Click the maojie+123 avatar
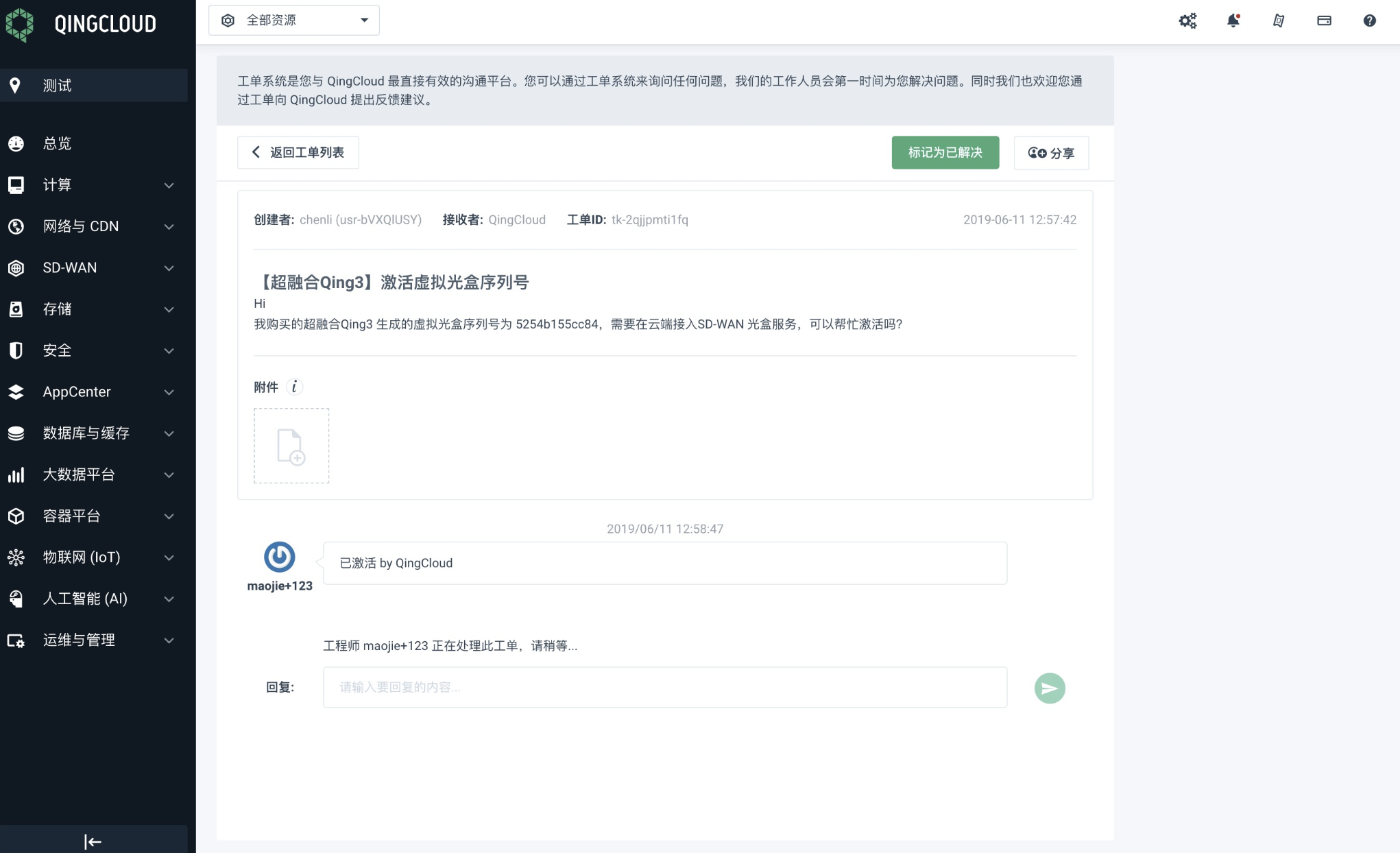 pos(280,557)
